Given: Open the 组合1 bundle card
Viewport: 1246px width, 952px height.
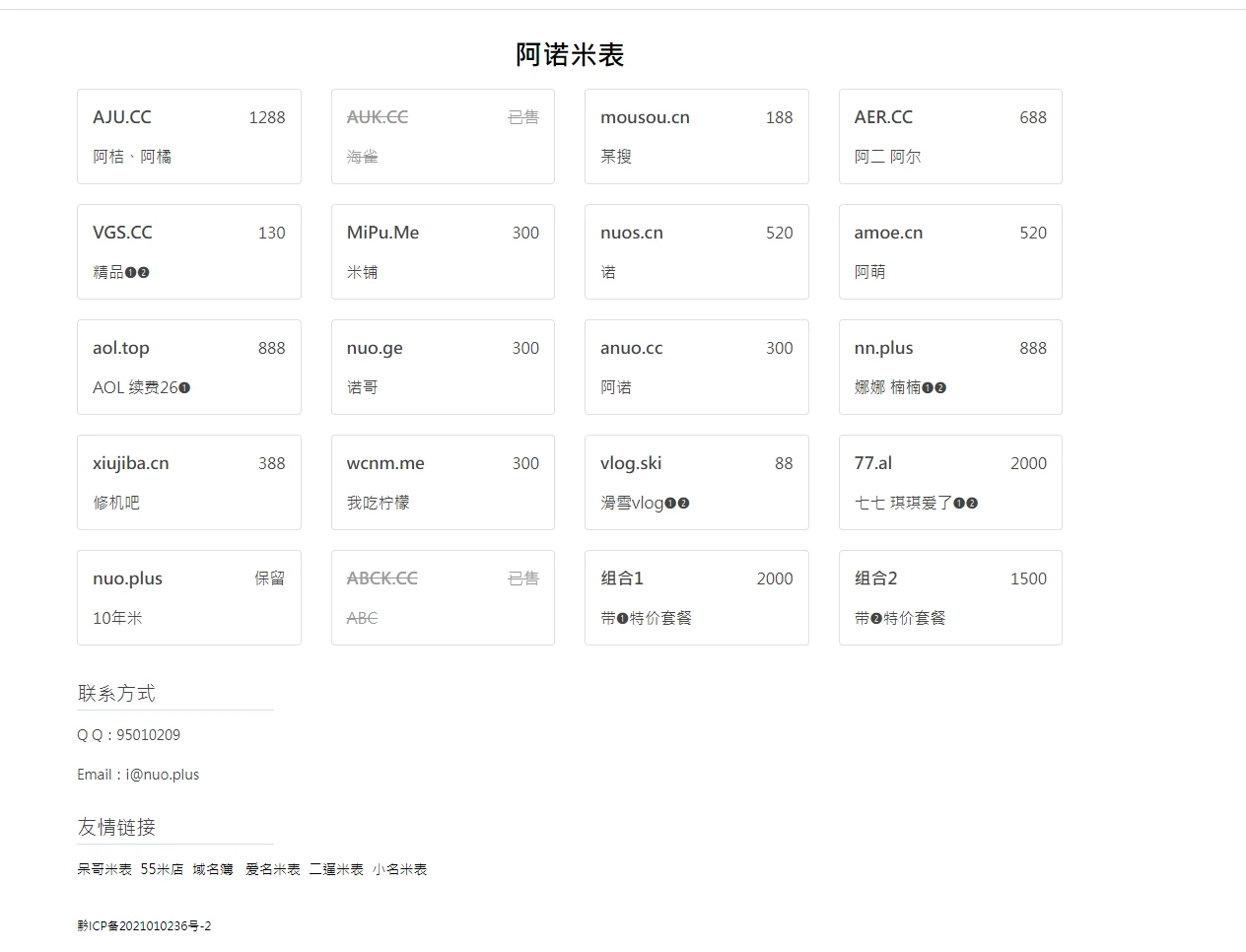Looking at the screenshot, I should (697, 597).
